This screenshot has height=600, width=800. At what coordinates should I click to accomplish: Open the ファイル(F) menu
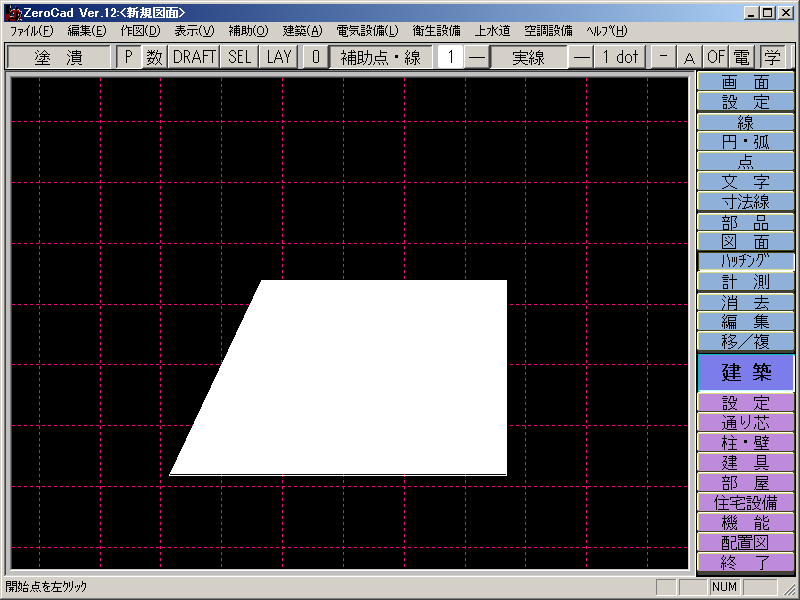32,31
